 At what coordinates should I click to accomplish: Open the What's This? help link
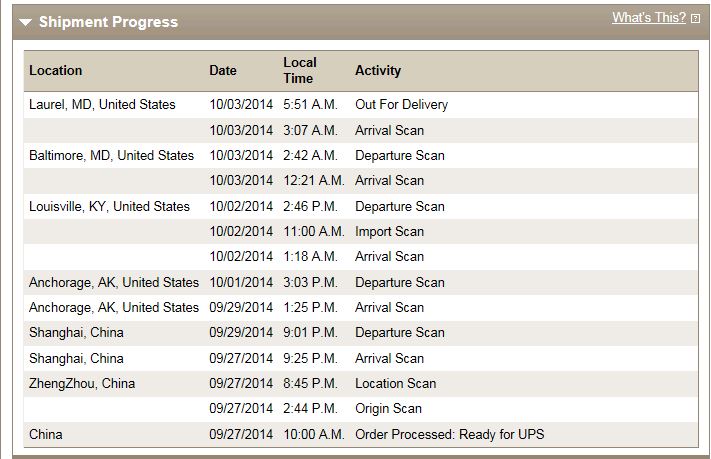(648, 18)
